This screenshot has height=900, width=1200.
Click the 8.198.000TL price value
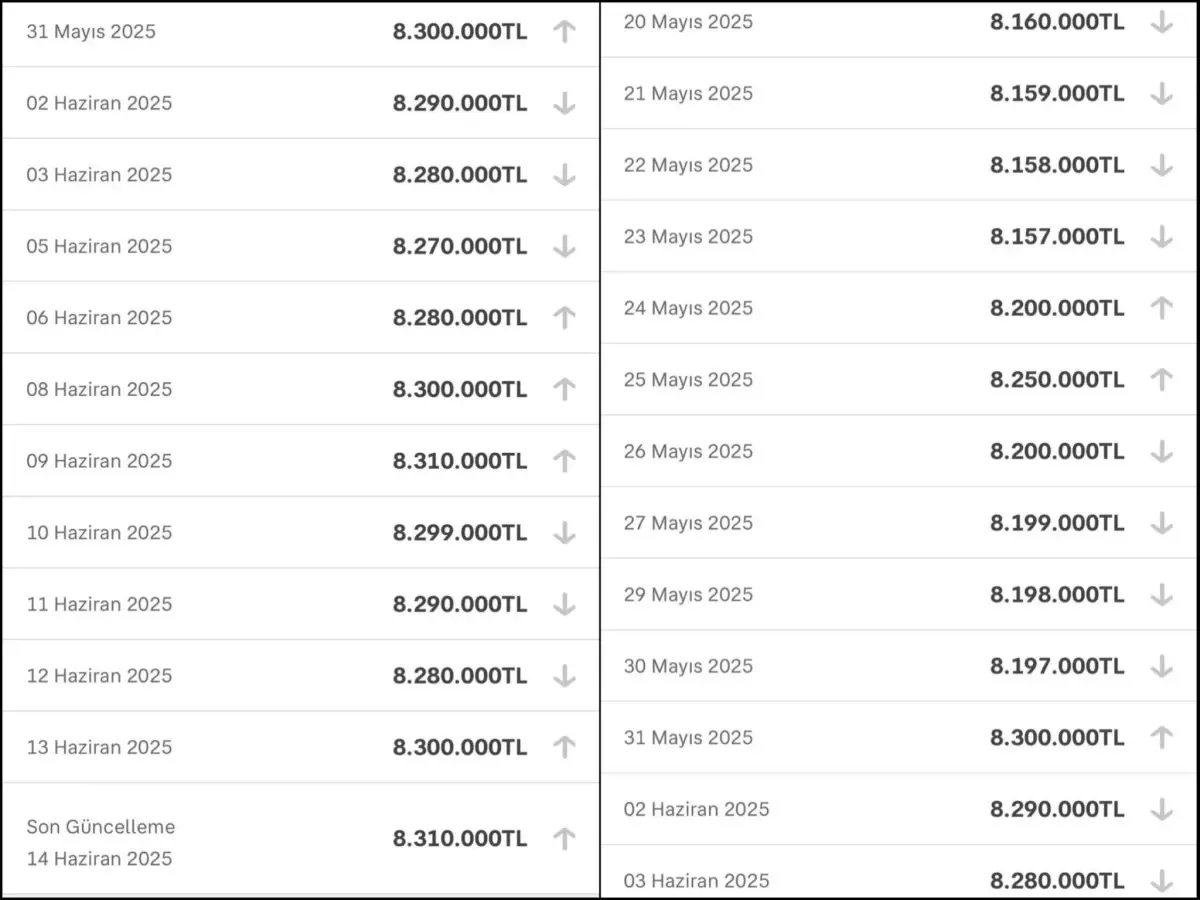pos(1057,594)
